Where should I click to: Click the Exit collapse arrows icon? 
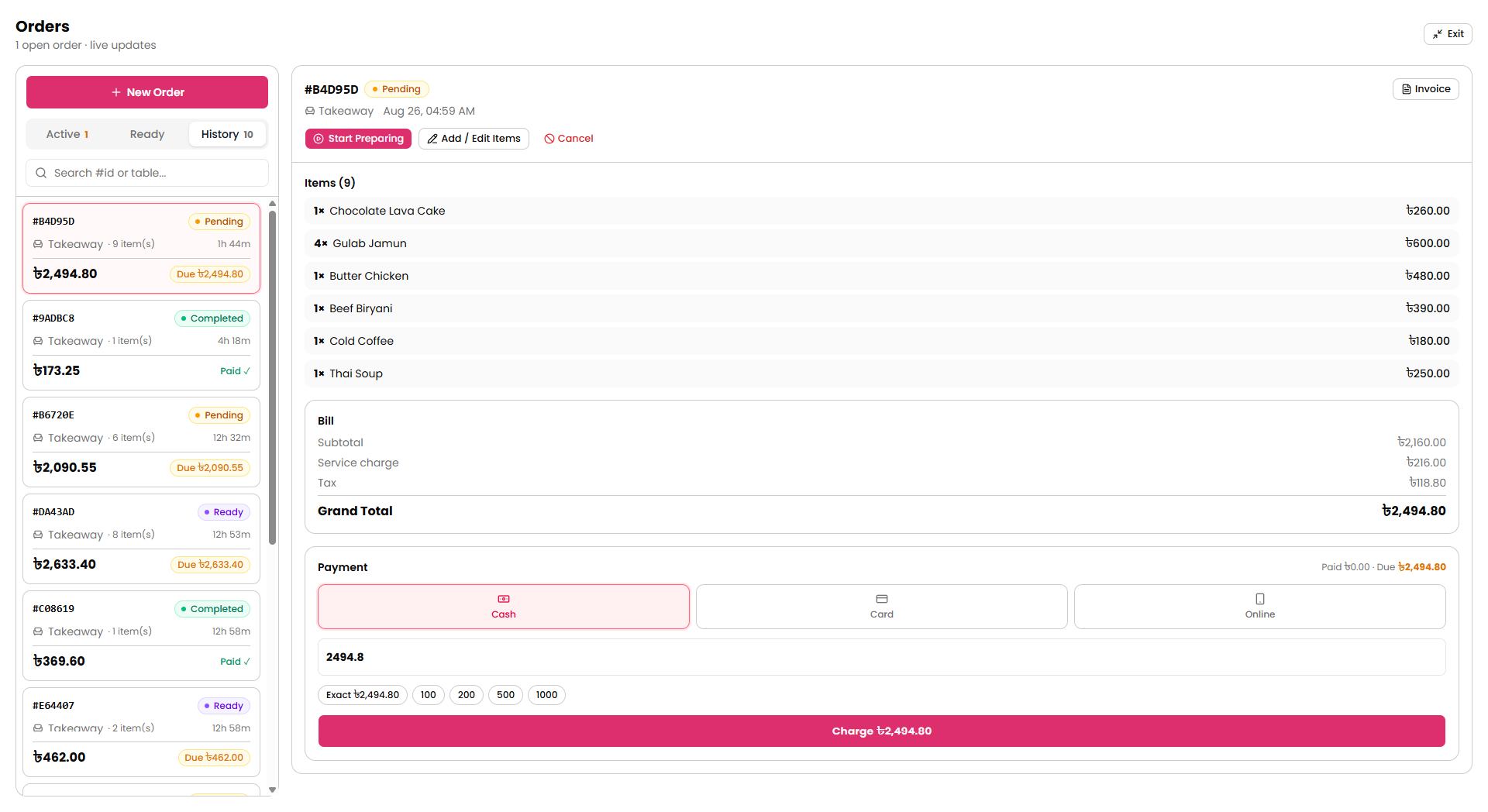(x=1438, y=34)
